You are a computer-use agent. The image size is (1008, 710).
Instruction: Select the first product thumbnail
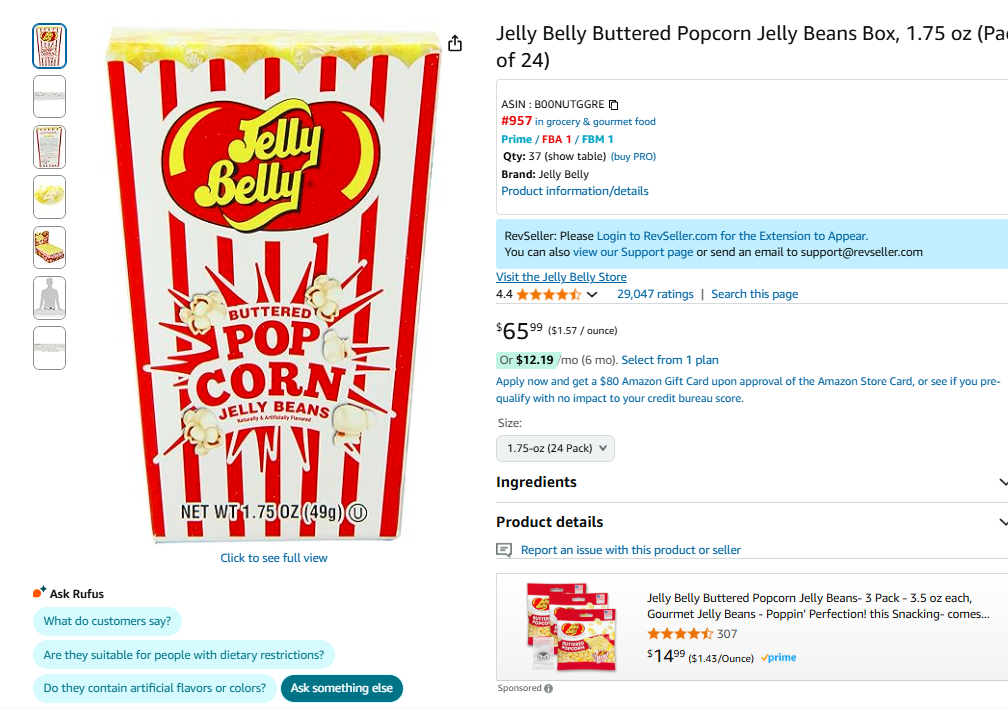pyautogui.click(x=50, y=46)
